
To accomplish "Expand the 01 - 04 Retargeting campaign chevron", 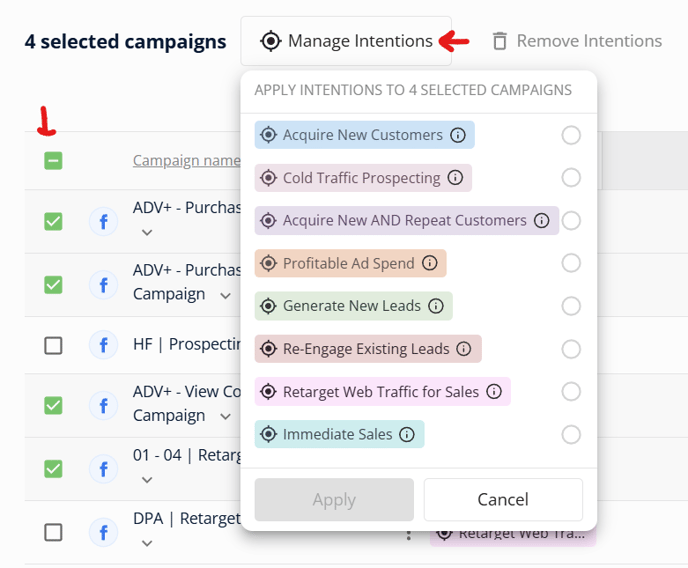I will [x=147, y=480].
